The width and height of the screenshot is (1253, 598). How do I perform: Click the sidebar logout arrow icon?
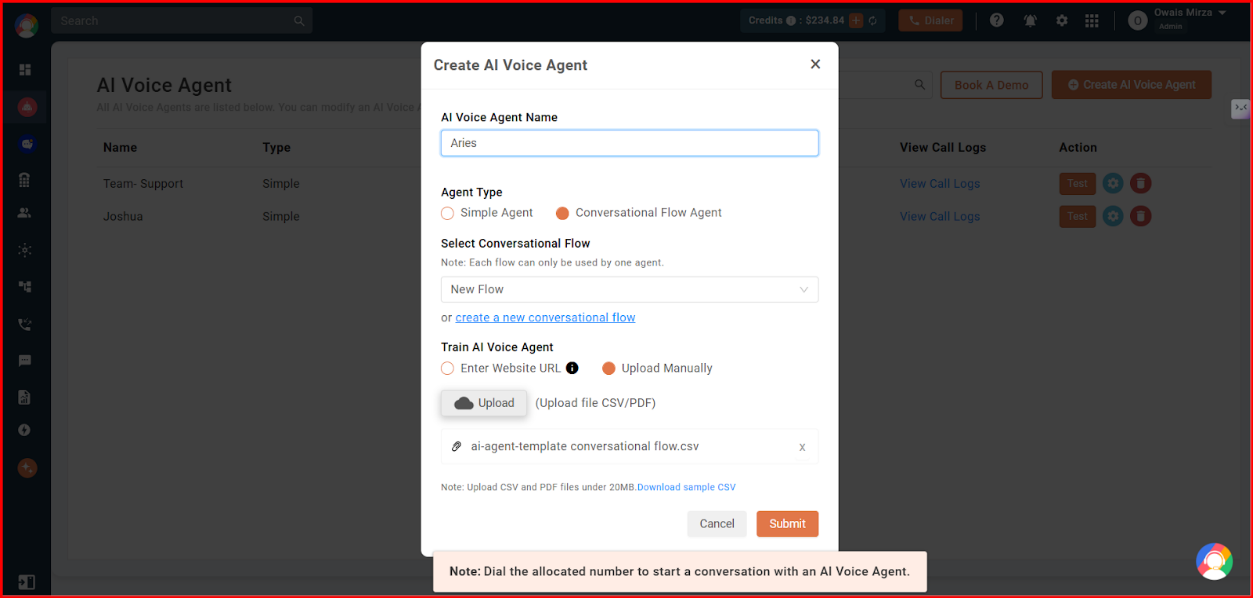click(26, 582)
